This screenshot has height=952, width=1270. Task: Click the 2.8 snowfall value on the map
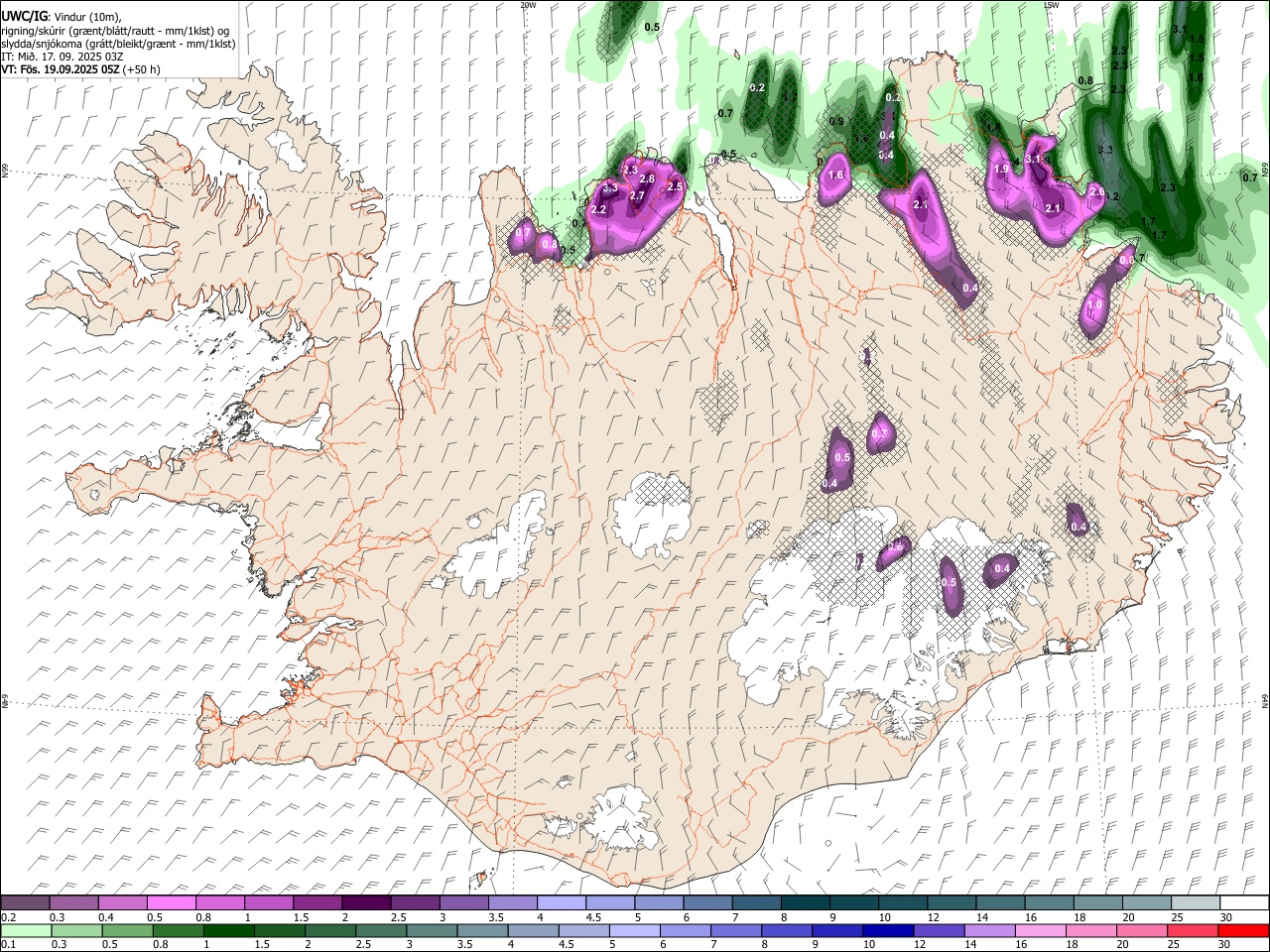(x=647, y=178)
